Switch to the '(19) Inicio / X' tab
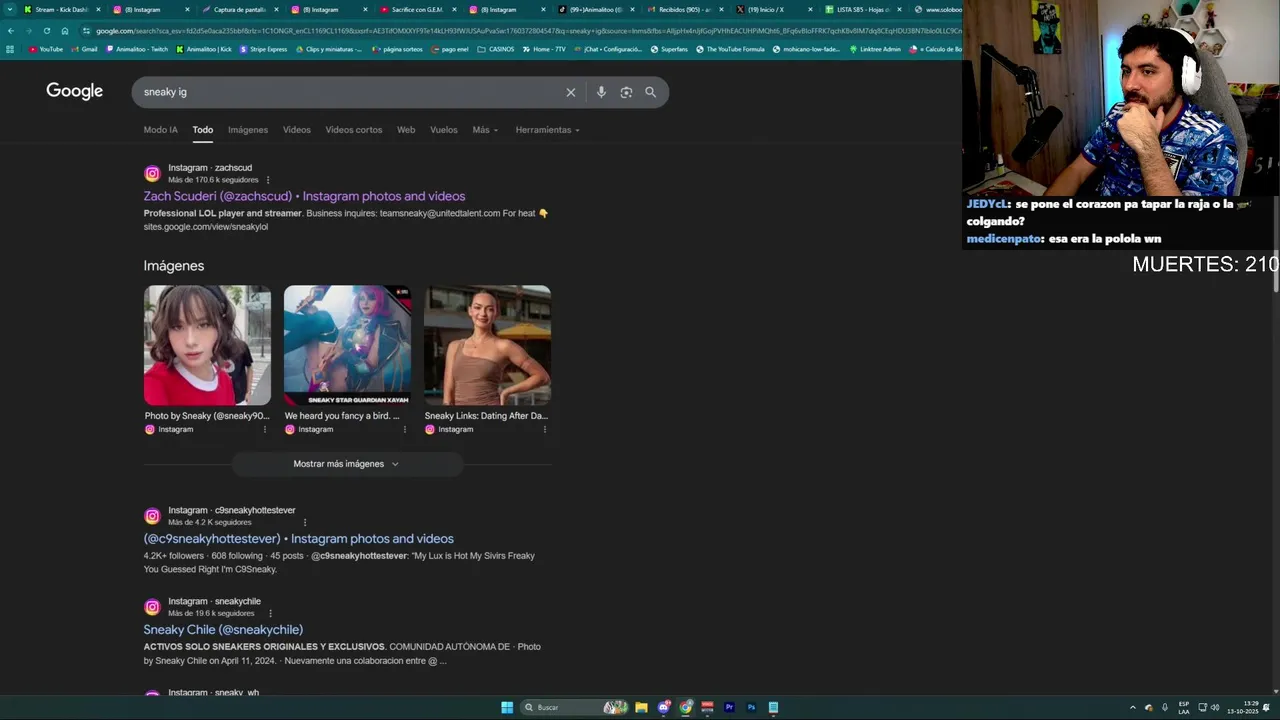Image resolution: width=1280 pixels, height=720 pixels. point(772,9)
